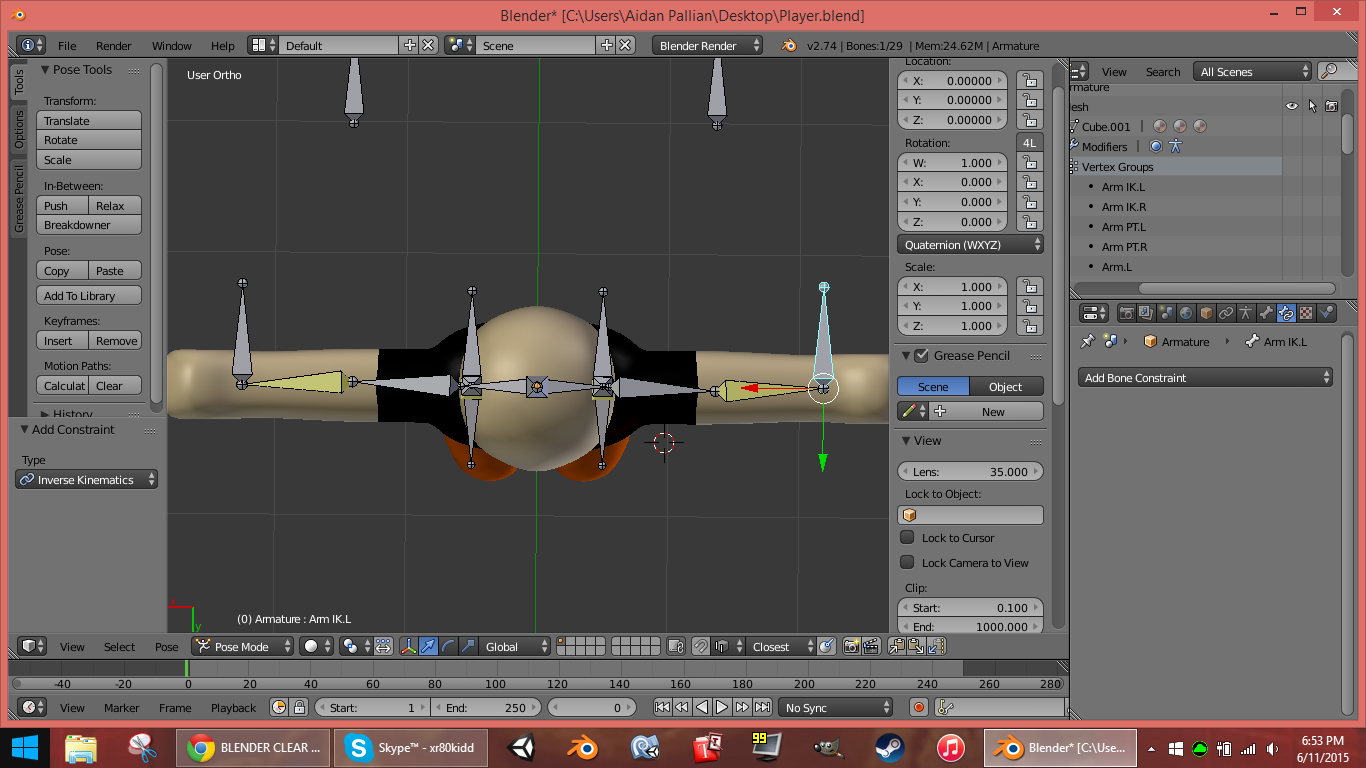The width and height of the screenshot is (1366, 768).
Task: Switch to the Options tab in tool shelf
Action: [x=18, y=129]
